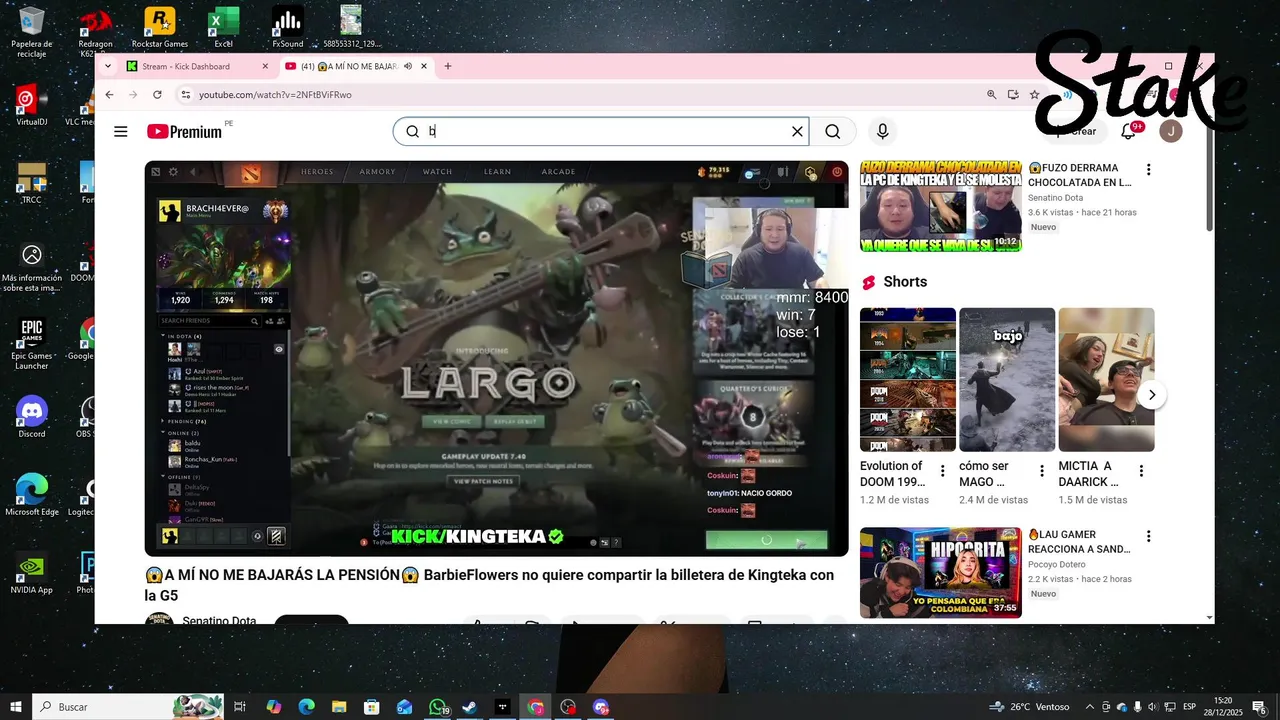Open NVIDIA App desktop icon

pos(32,573)
